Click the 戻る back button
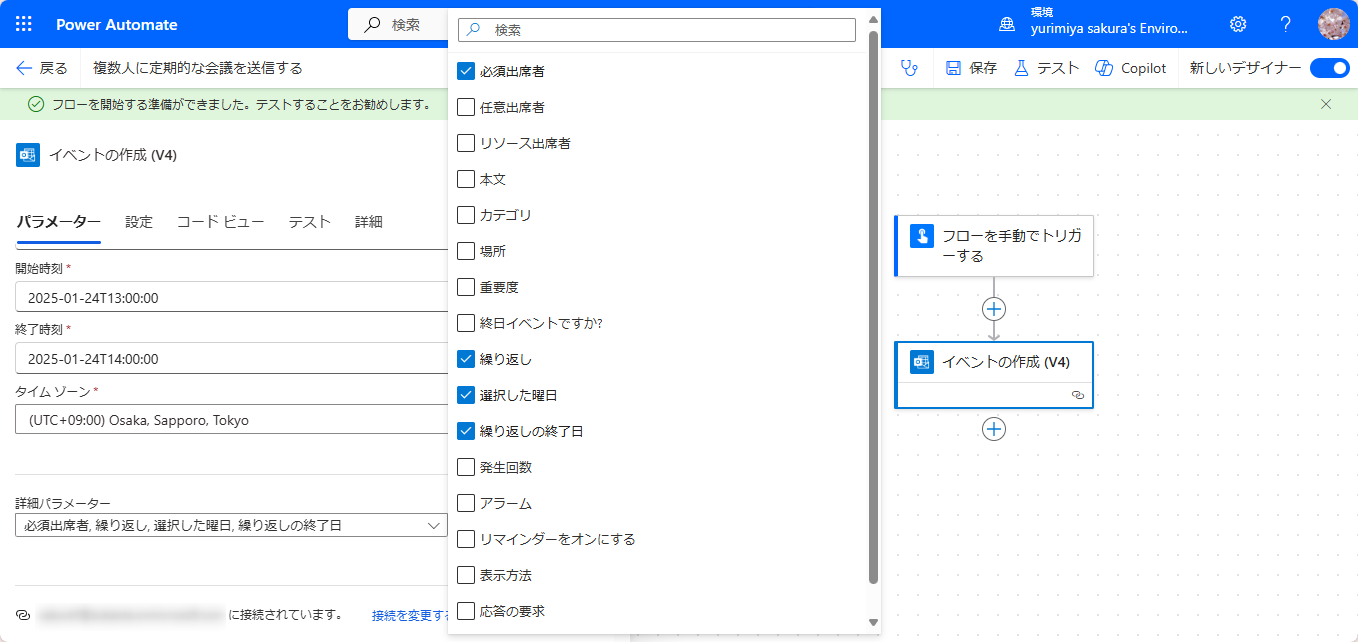This screenshot has height=642, width=1358. (x=42, y=68)
